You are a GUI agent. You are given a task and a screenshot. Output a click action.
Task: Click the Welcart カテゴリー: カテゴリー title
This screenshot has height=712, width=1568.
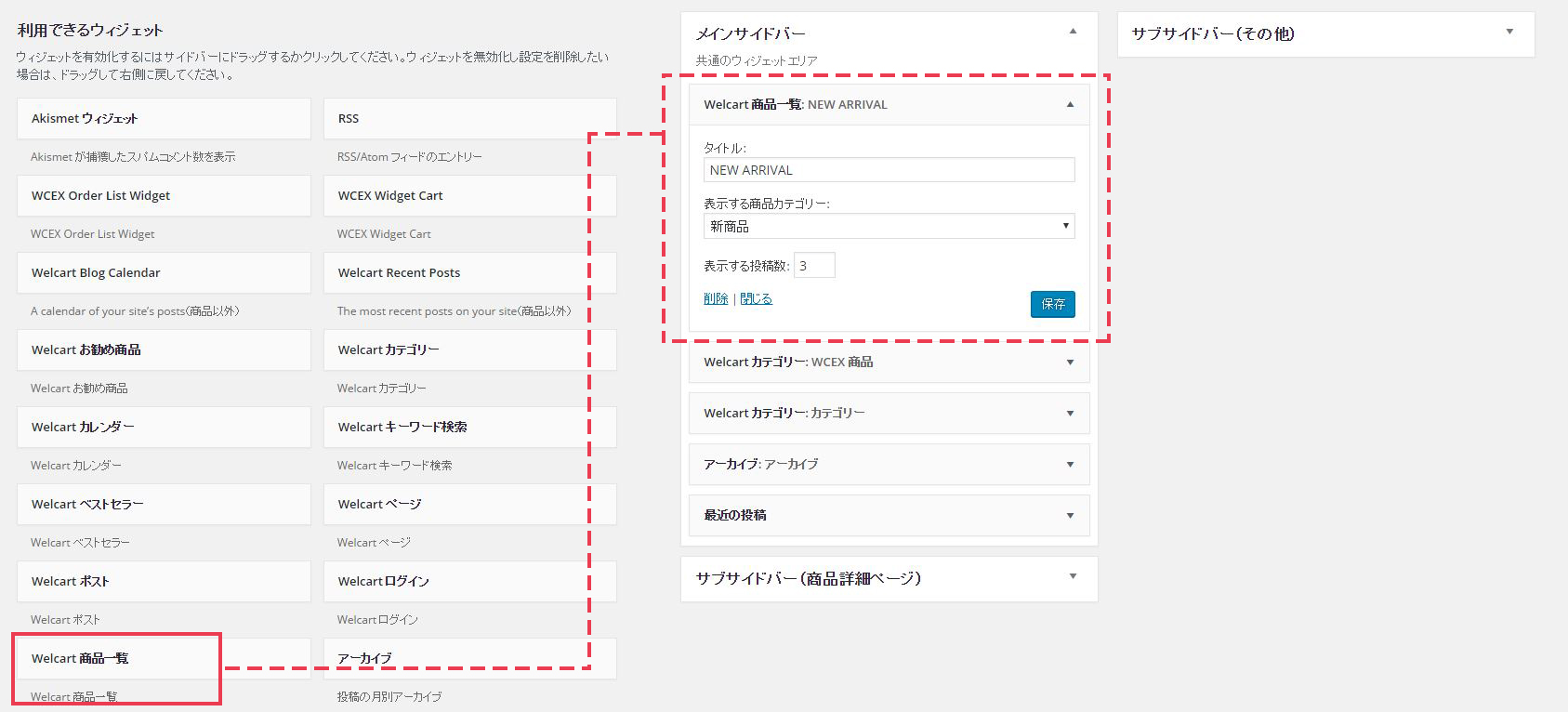[x=784, y=414]
